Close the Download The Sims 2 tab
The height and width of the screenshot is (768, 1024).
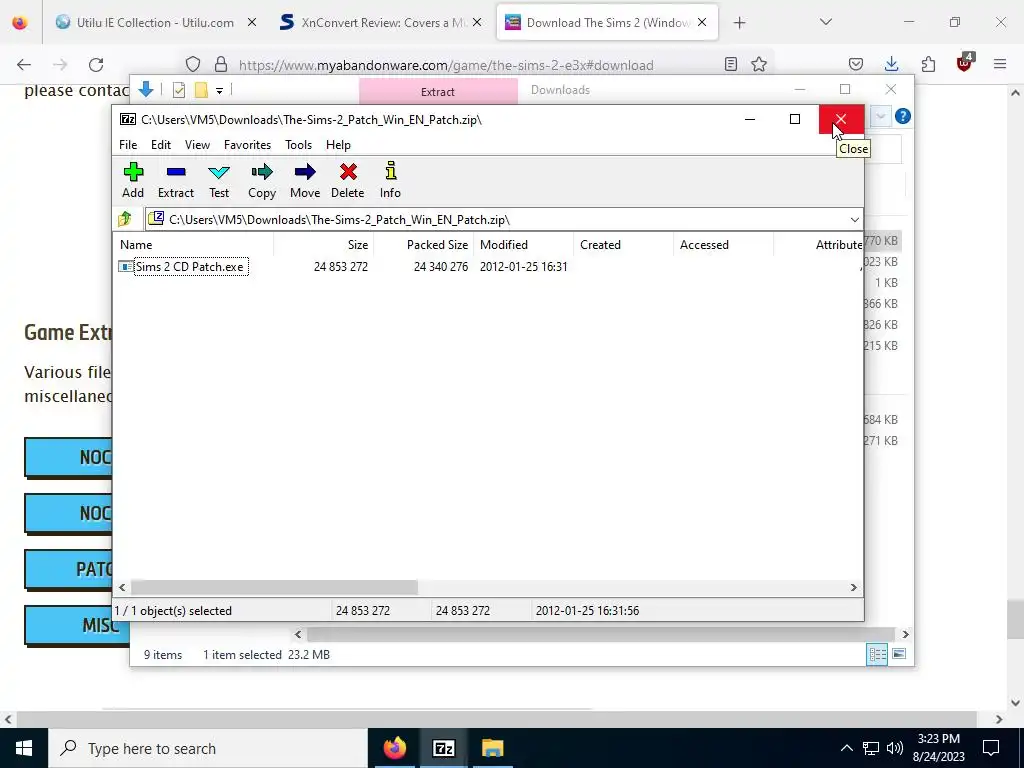pos(702,23)
